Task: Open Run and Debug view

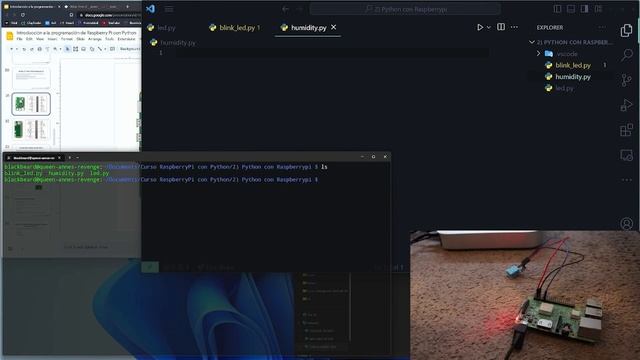Action: pyautogui.click(x=627, y=105)
